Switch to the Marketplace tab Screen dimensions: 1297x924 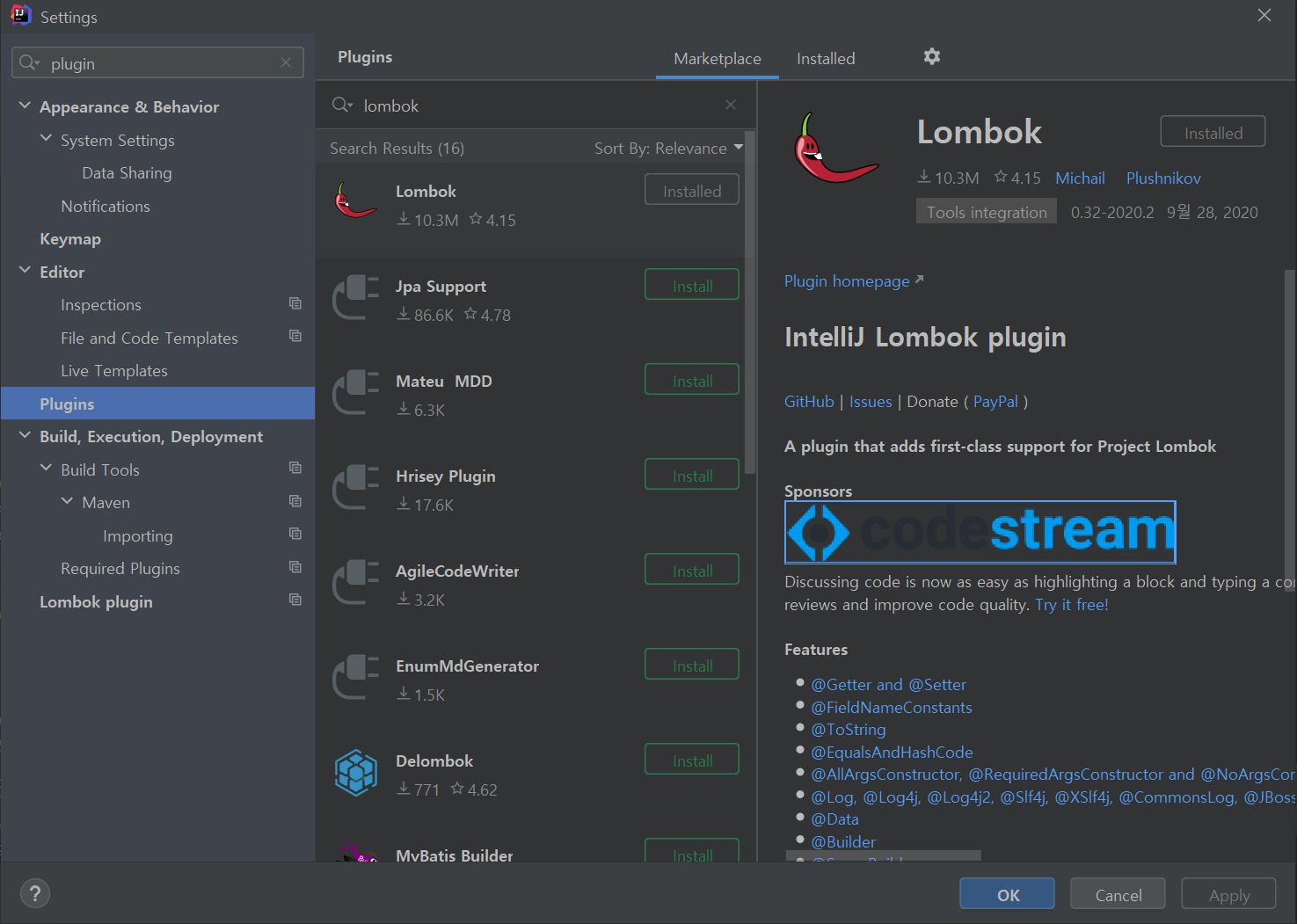[x=718, y=58]
